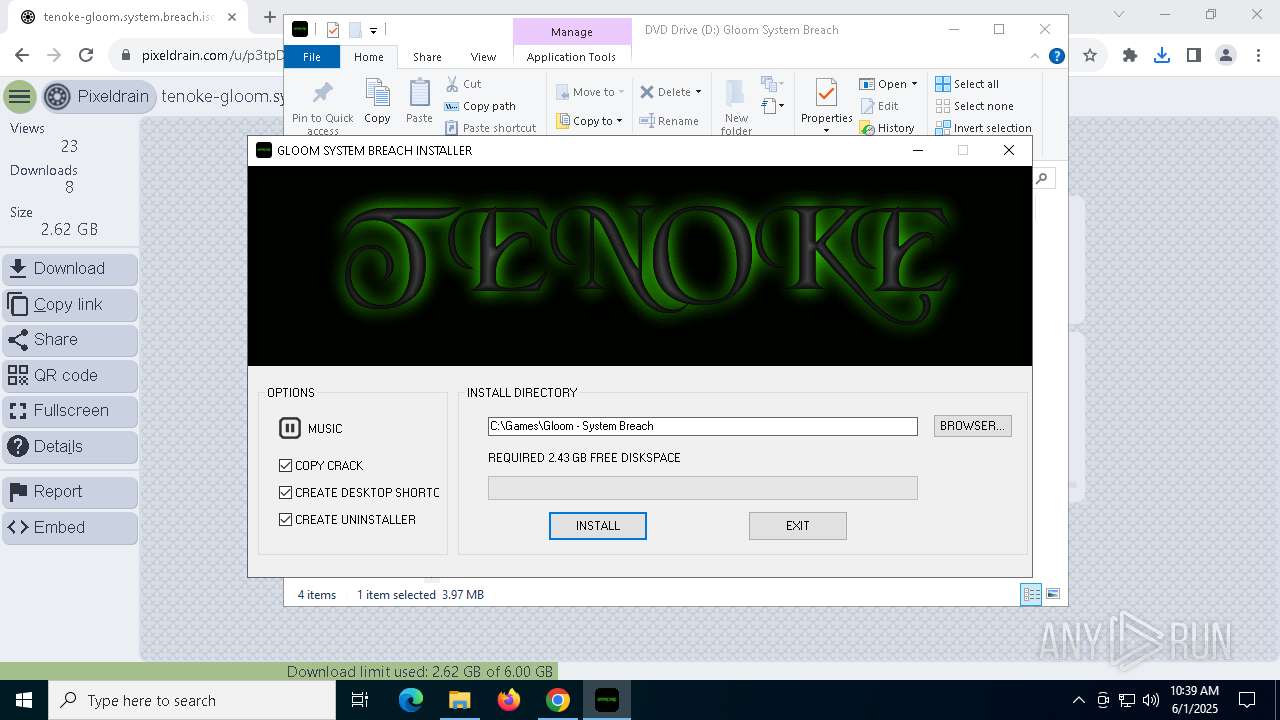Open the Application Tools tab
The width and height of the screenshot is (1280, 720).
[x=571, y=57]
